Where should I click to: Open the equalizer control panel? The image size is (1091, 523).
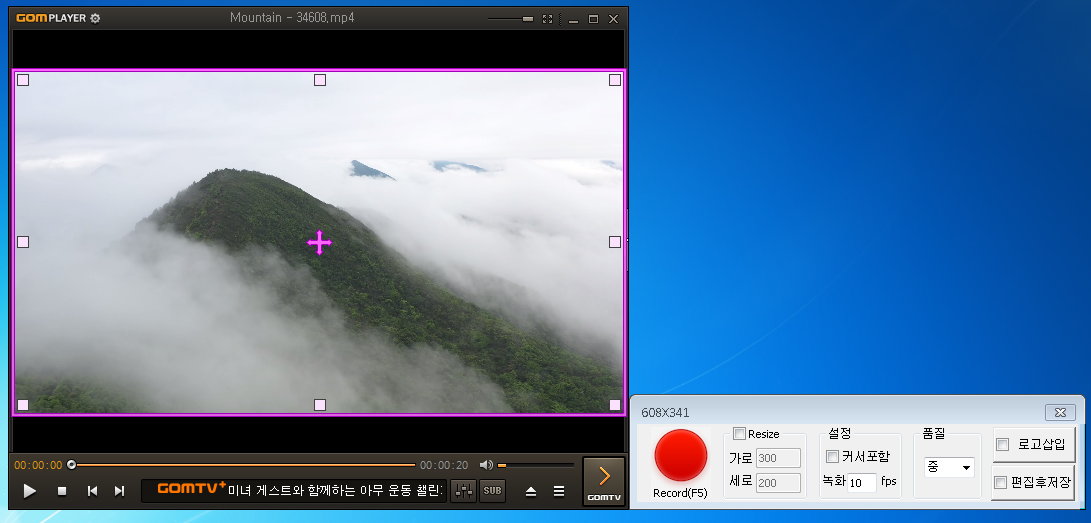coord(463,490)
